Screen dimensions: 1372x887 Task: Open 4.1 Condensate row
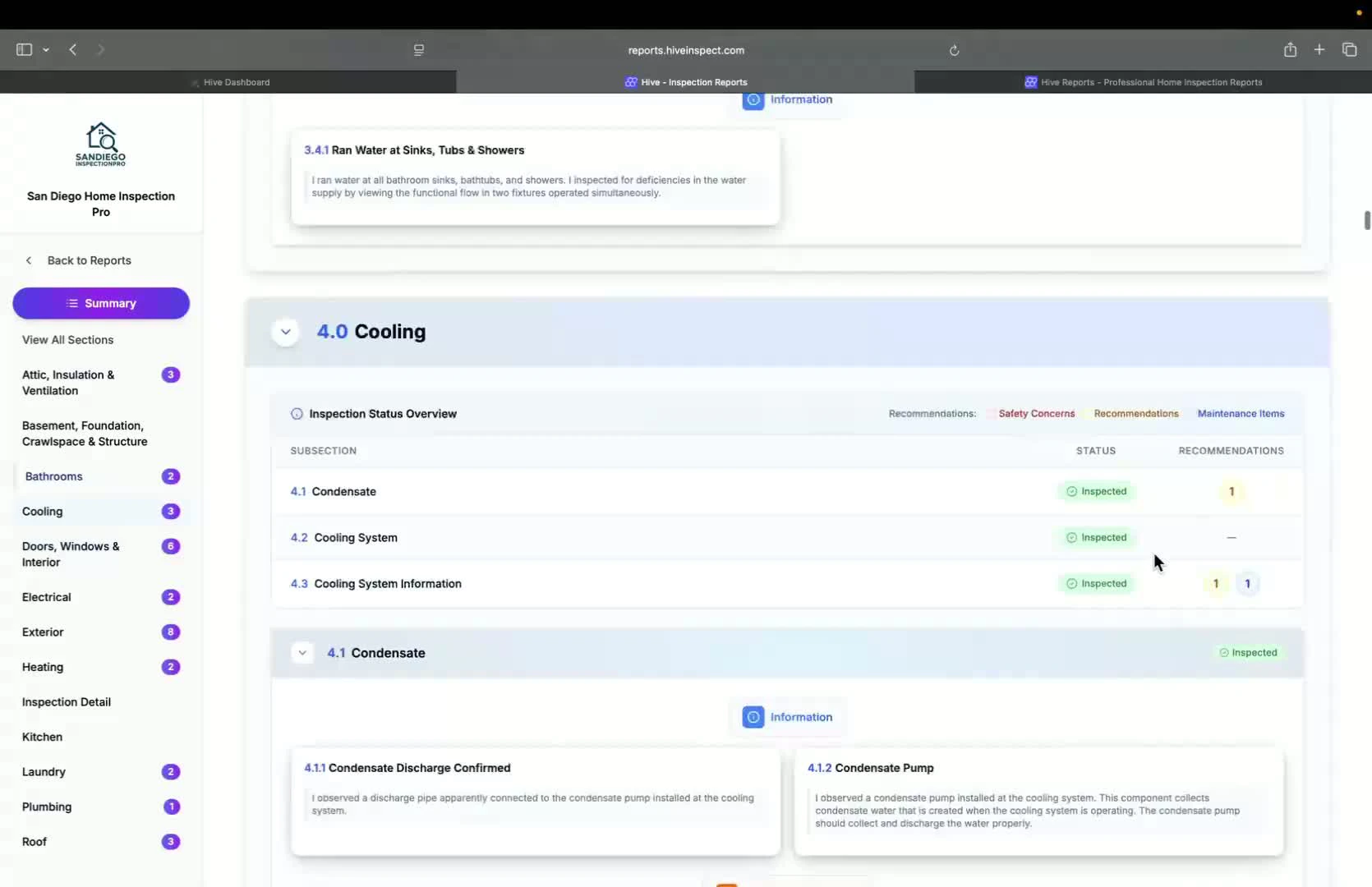787,492
